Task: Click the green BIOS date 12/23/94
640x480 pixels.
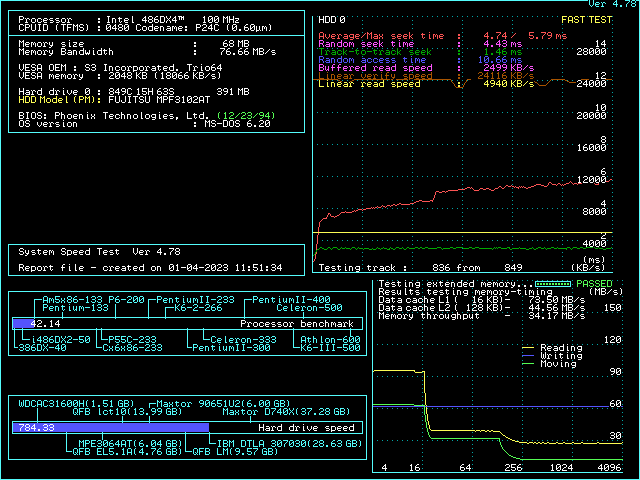Action: coord(246,116)
